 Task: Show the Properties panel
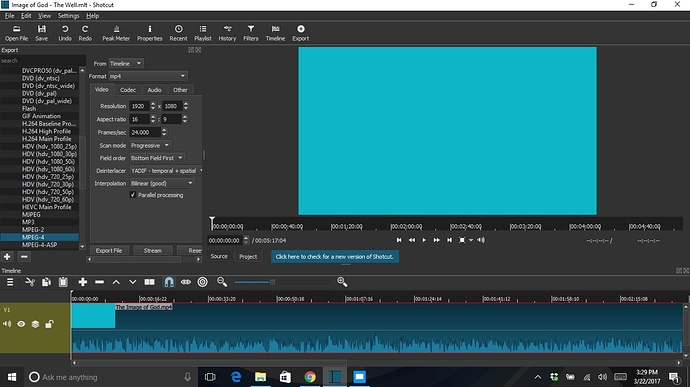coord(150,33)
